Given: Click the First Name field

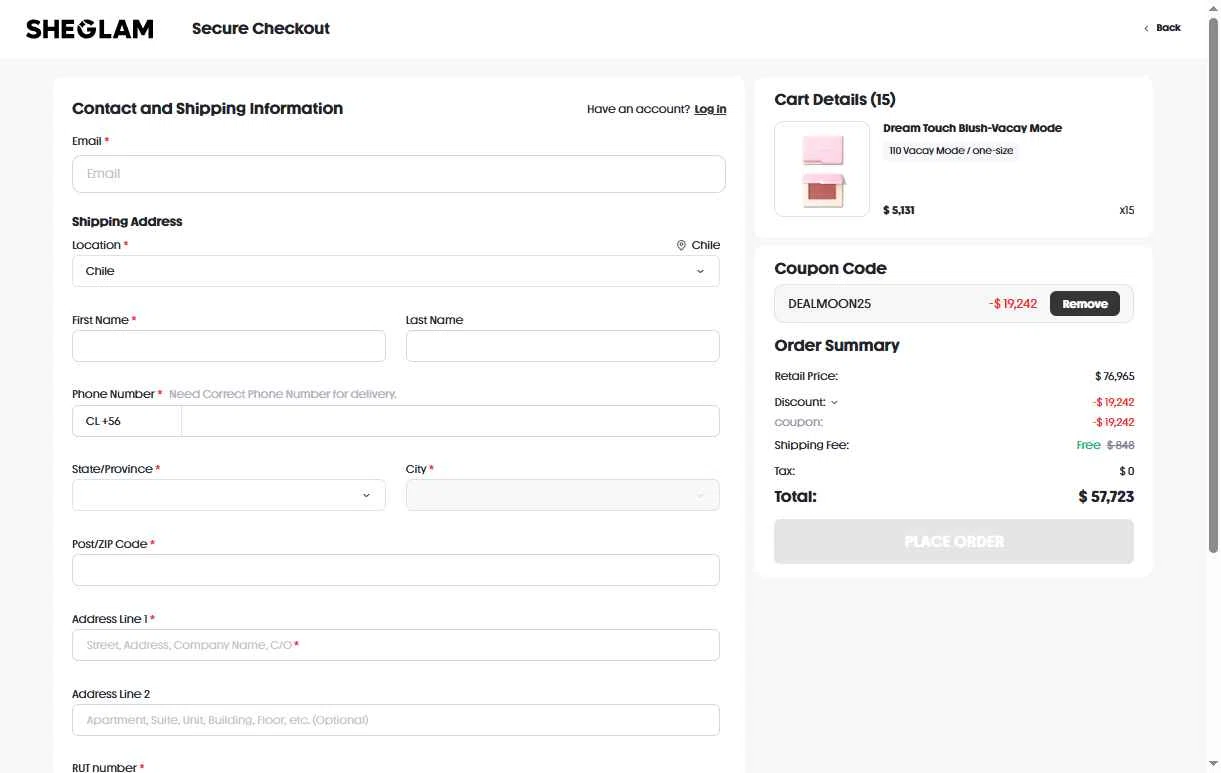Looking at the screenshot, I should [228, 346].
